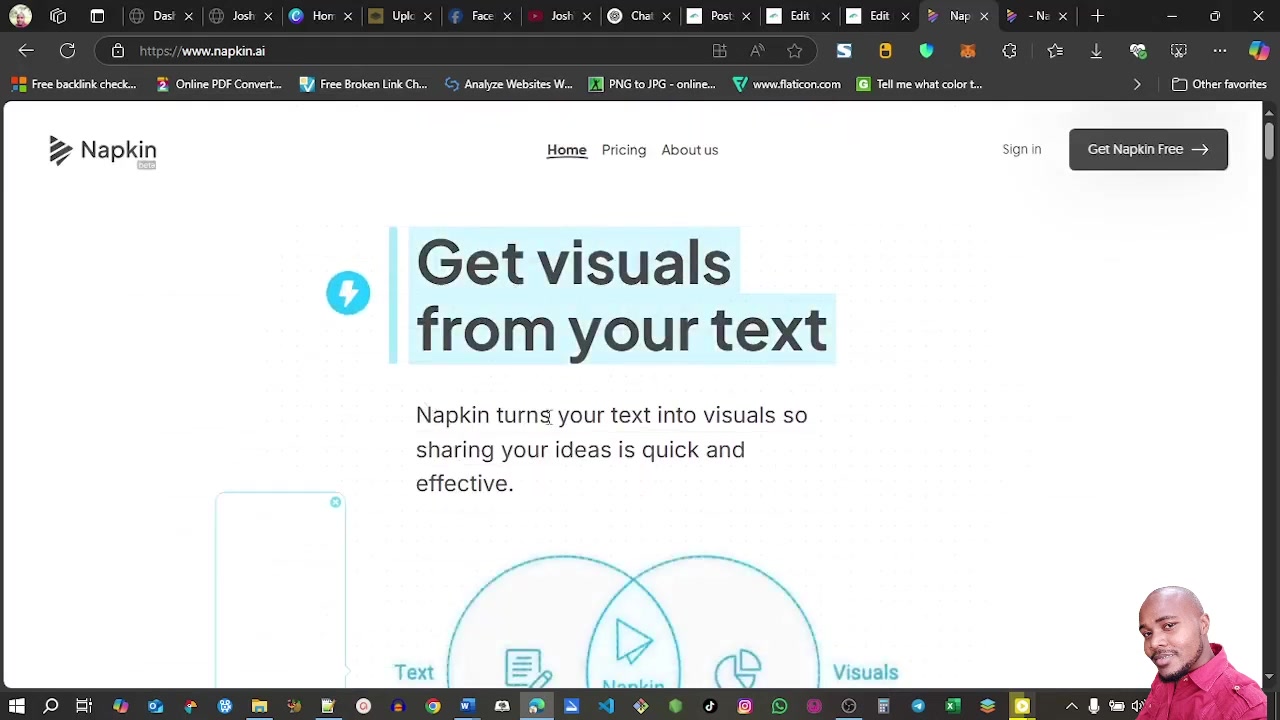View site information lock icon

(x=118, y=51)
